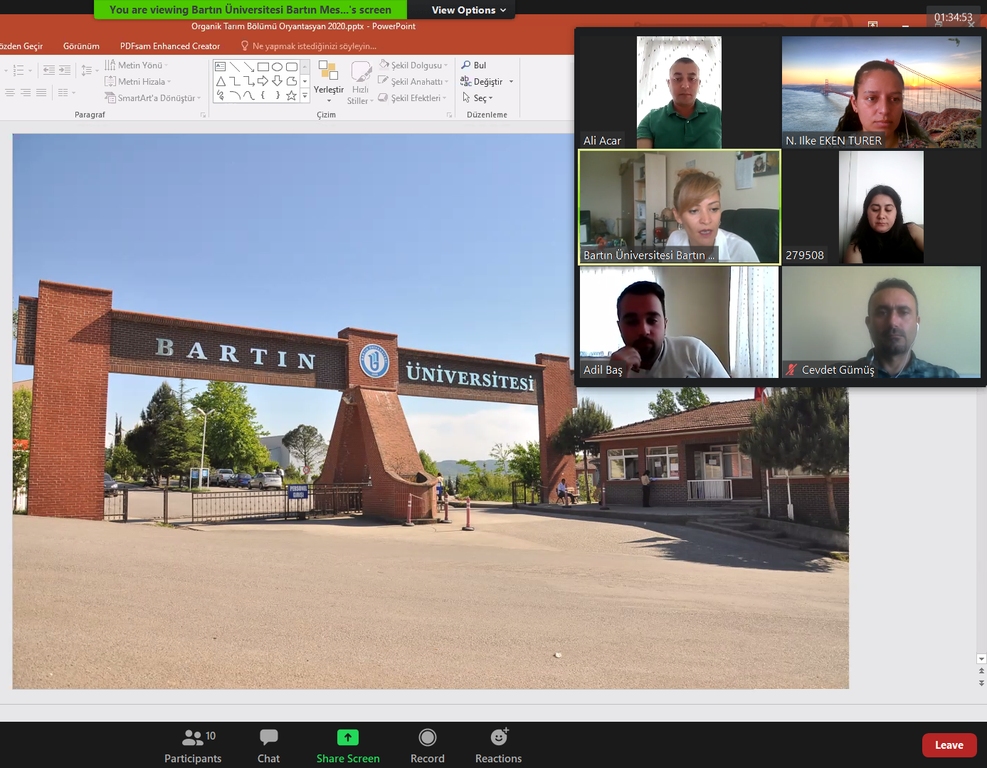Open the Çizim dialog launcher
Viewport: 987px width, 768px height.
tap(449, 115)
